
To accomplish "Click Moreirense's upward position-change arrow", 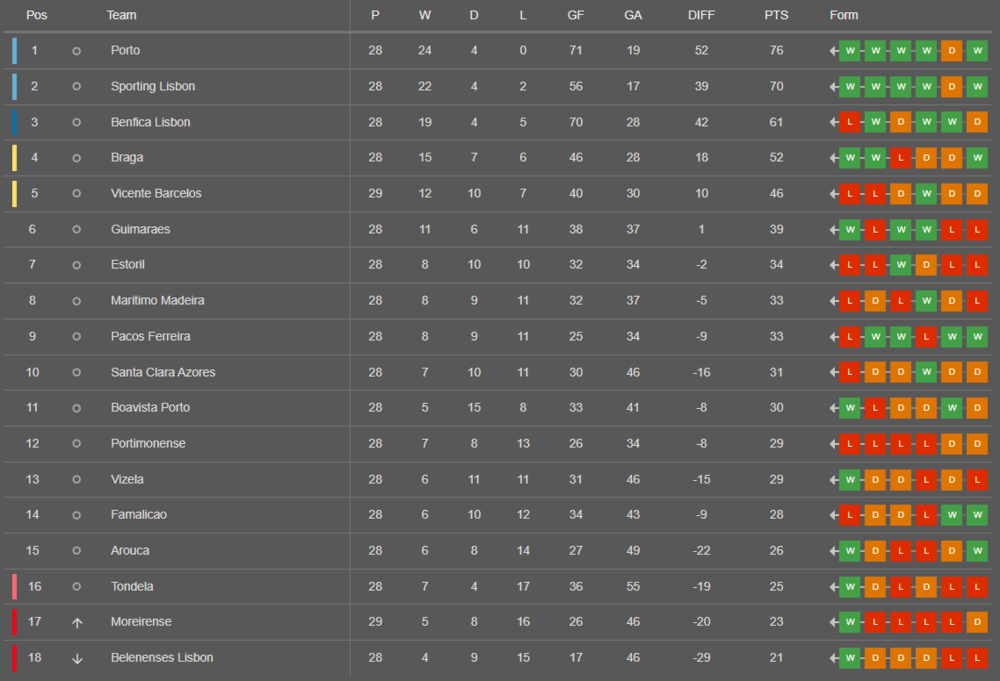I will [77, 622].
